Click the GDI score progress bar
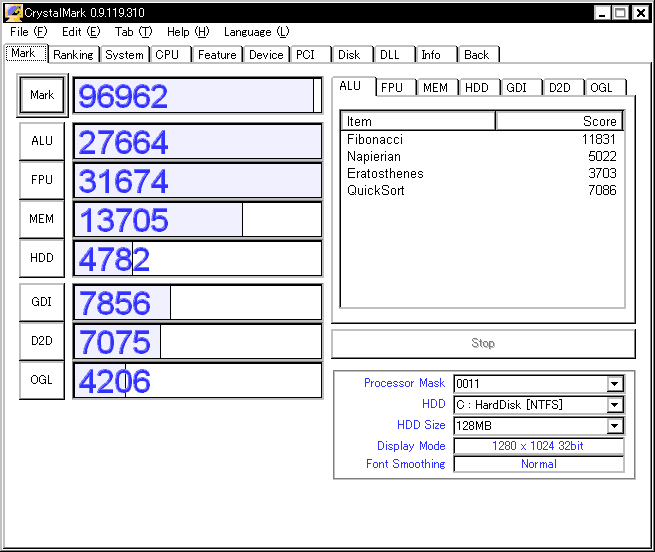 coord(198,302)
